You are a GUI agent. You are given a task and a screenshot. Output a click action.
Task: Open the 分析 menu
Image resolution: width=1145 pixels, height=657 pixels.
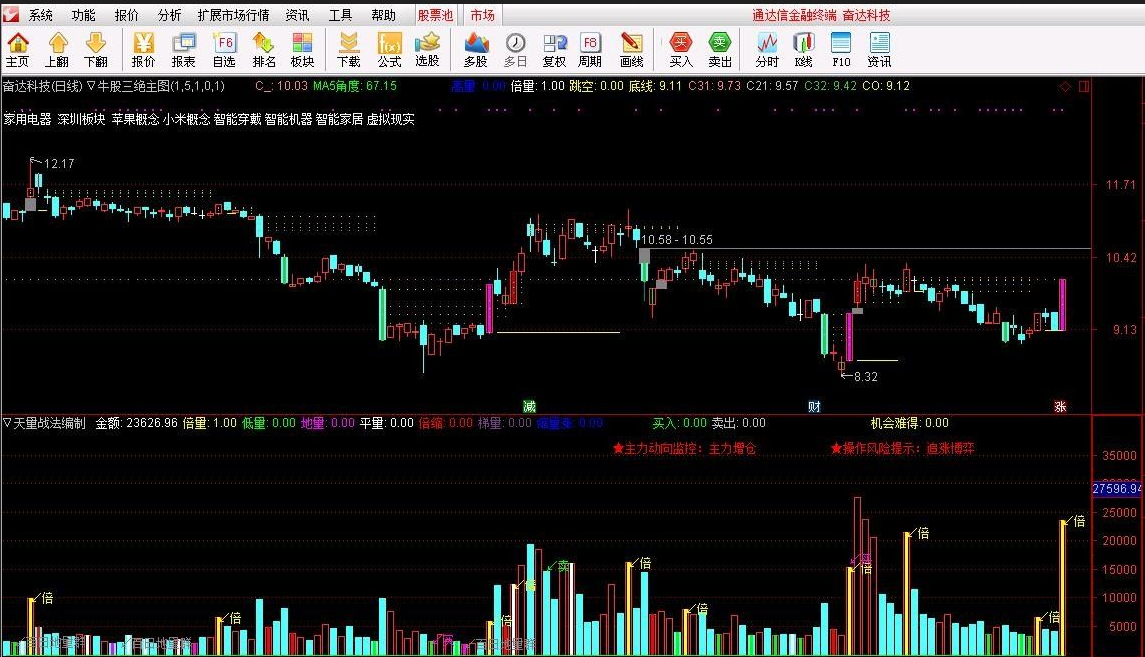169,15
